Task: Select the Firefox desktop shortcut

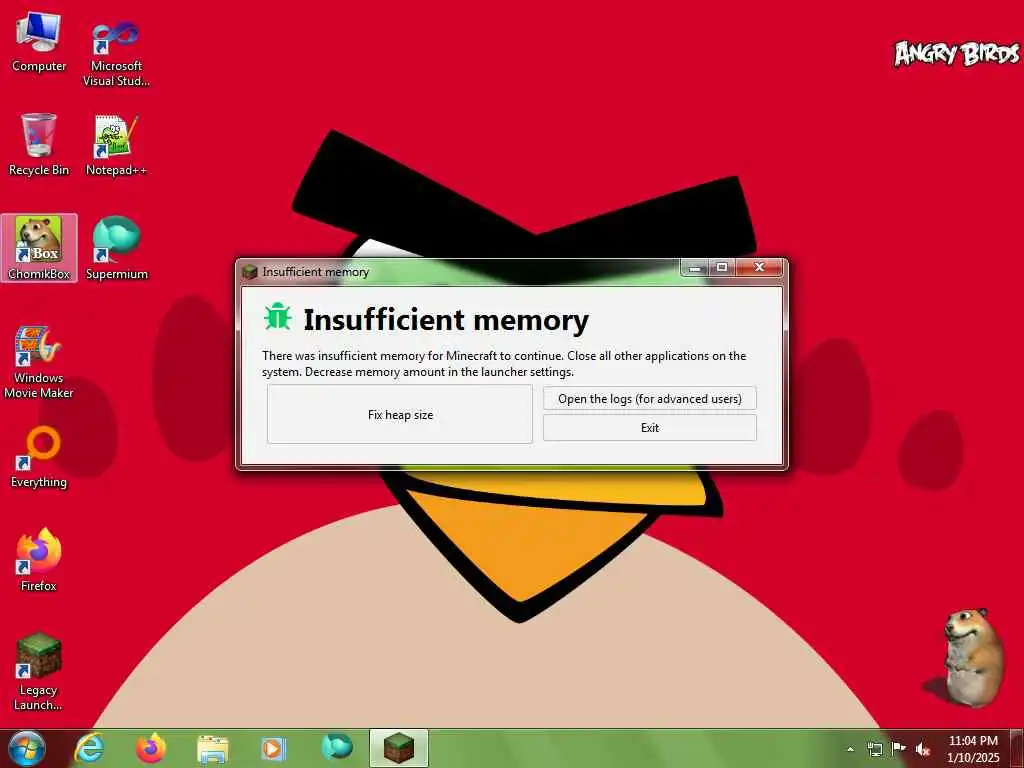Action: (x=39, y=560)
